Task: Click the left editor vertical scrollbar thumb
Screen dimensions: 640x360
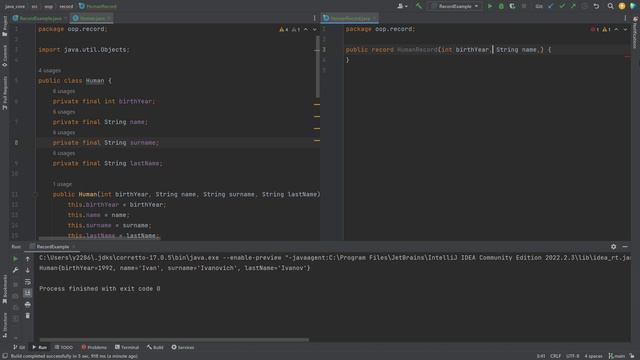Action: [318, 67]
